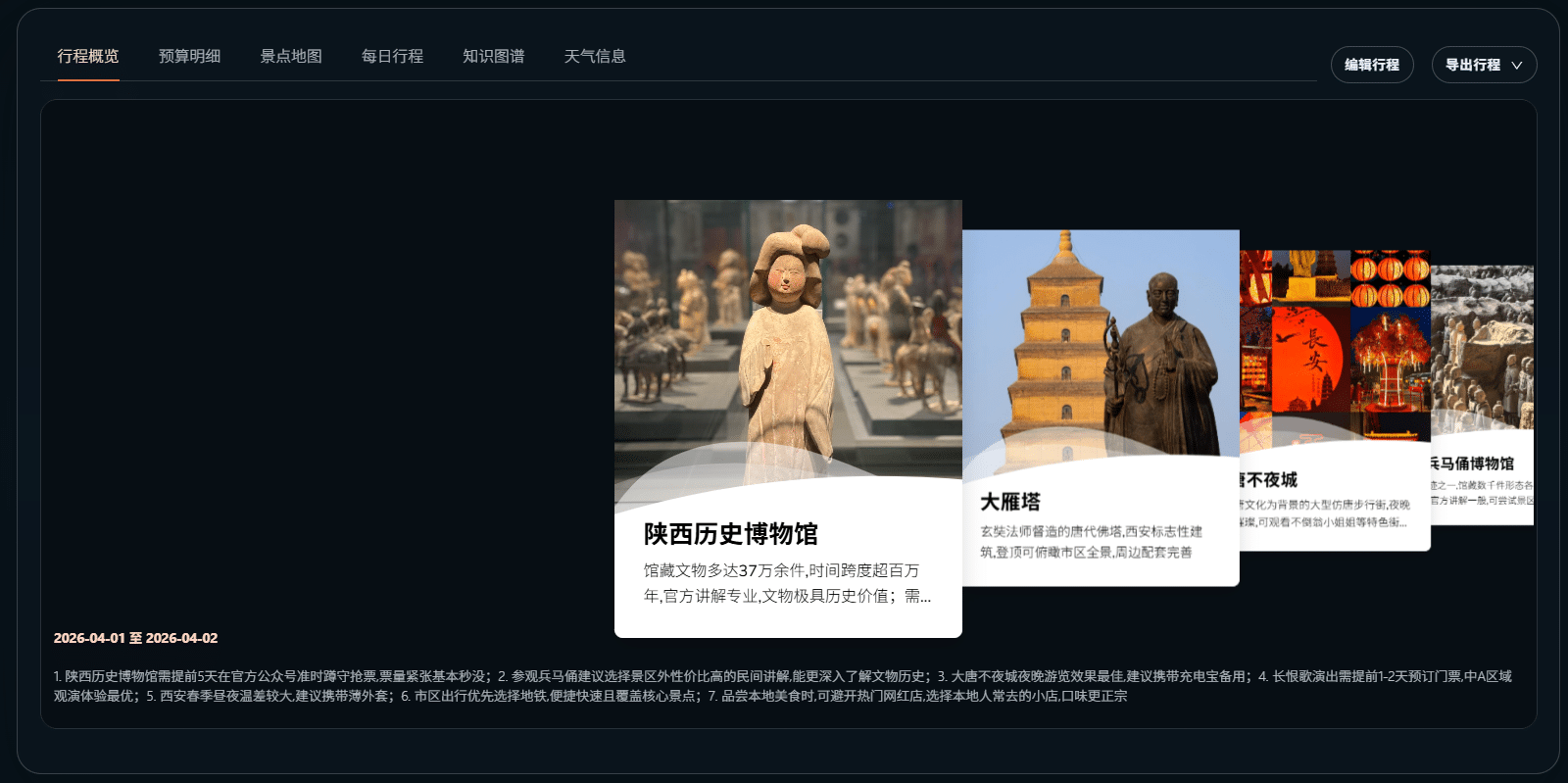This screenshot has width=1568, height=783.
Task: Open the 预算明细 tab
Action: (x=189, y=57)
